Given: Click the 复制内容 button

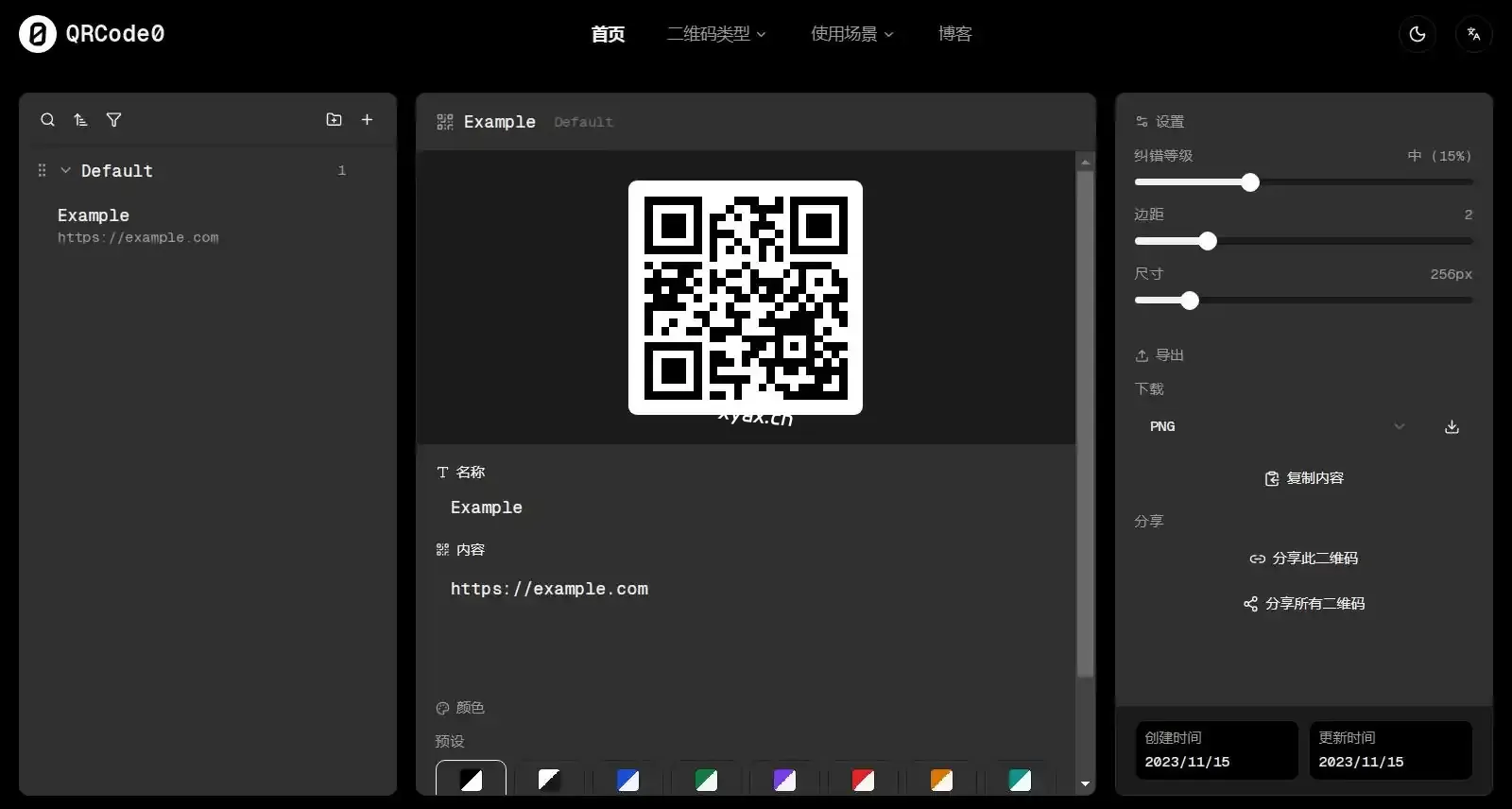Looking at the screenshot, I should pos(1304,478).
